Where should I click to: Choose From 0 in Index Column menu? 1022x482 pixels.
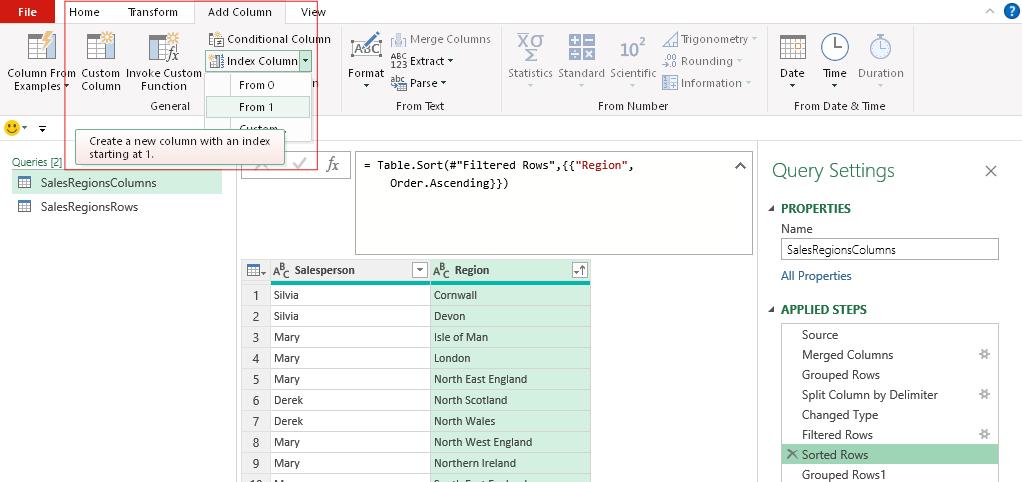(257, 85)
